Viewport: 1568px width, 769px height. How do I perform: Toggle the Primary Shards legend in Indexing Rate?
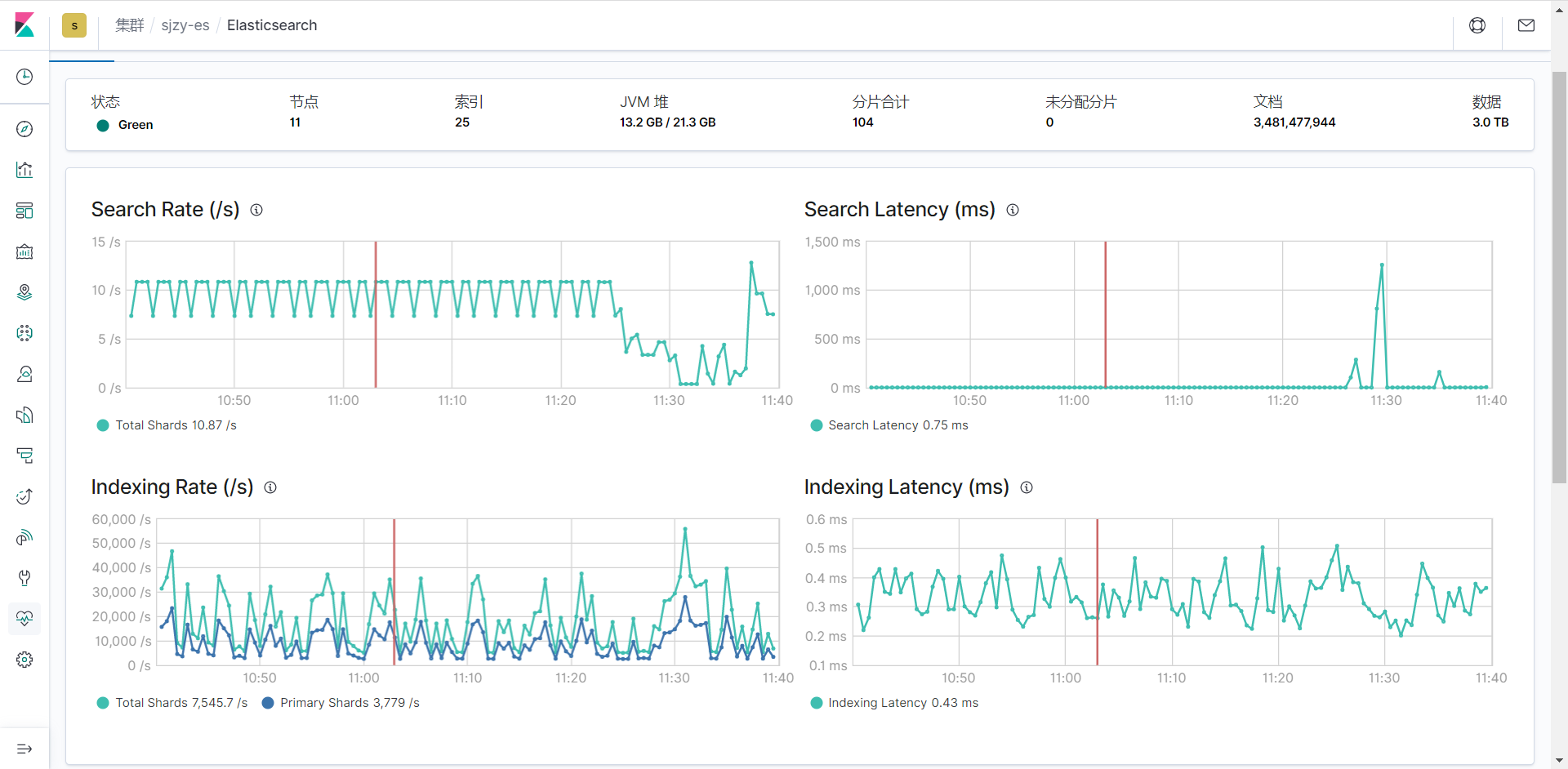341,702
